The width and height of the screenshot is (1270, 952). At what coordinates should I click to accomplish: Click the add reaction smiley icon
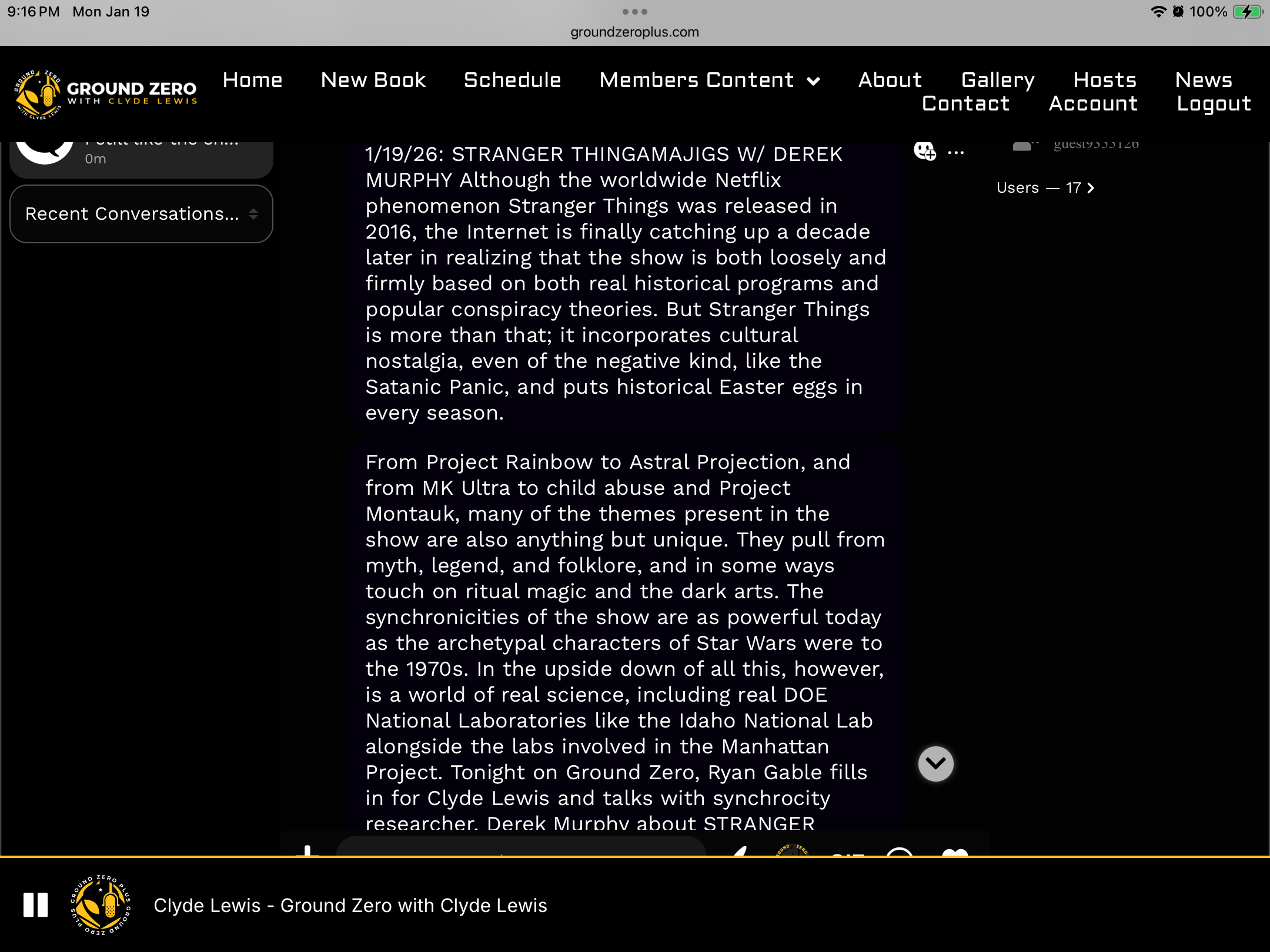[924, 151]
